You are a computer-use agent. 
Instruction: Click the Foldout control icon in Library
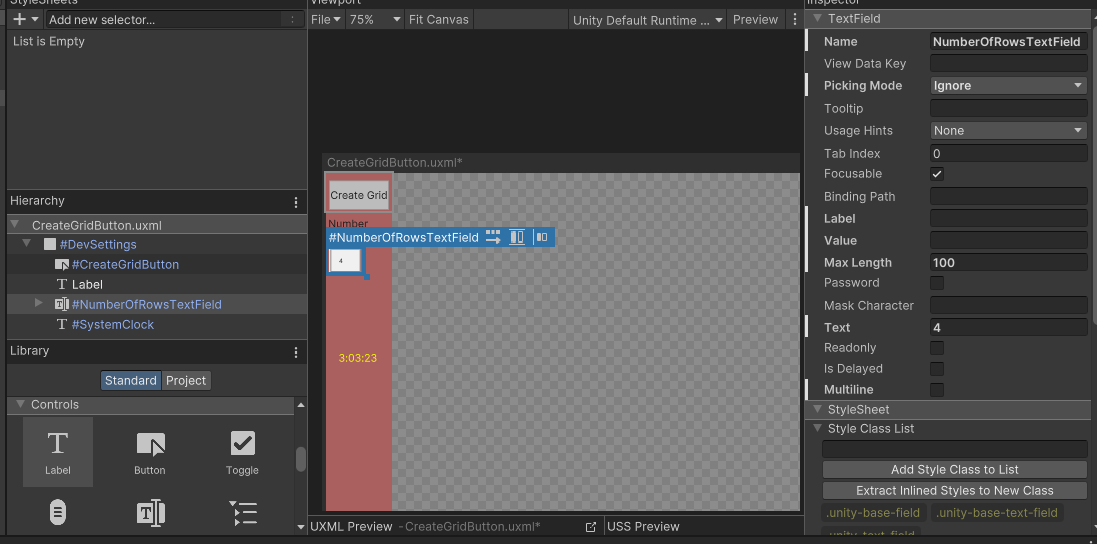click(243, 513)
